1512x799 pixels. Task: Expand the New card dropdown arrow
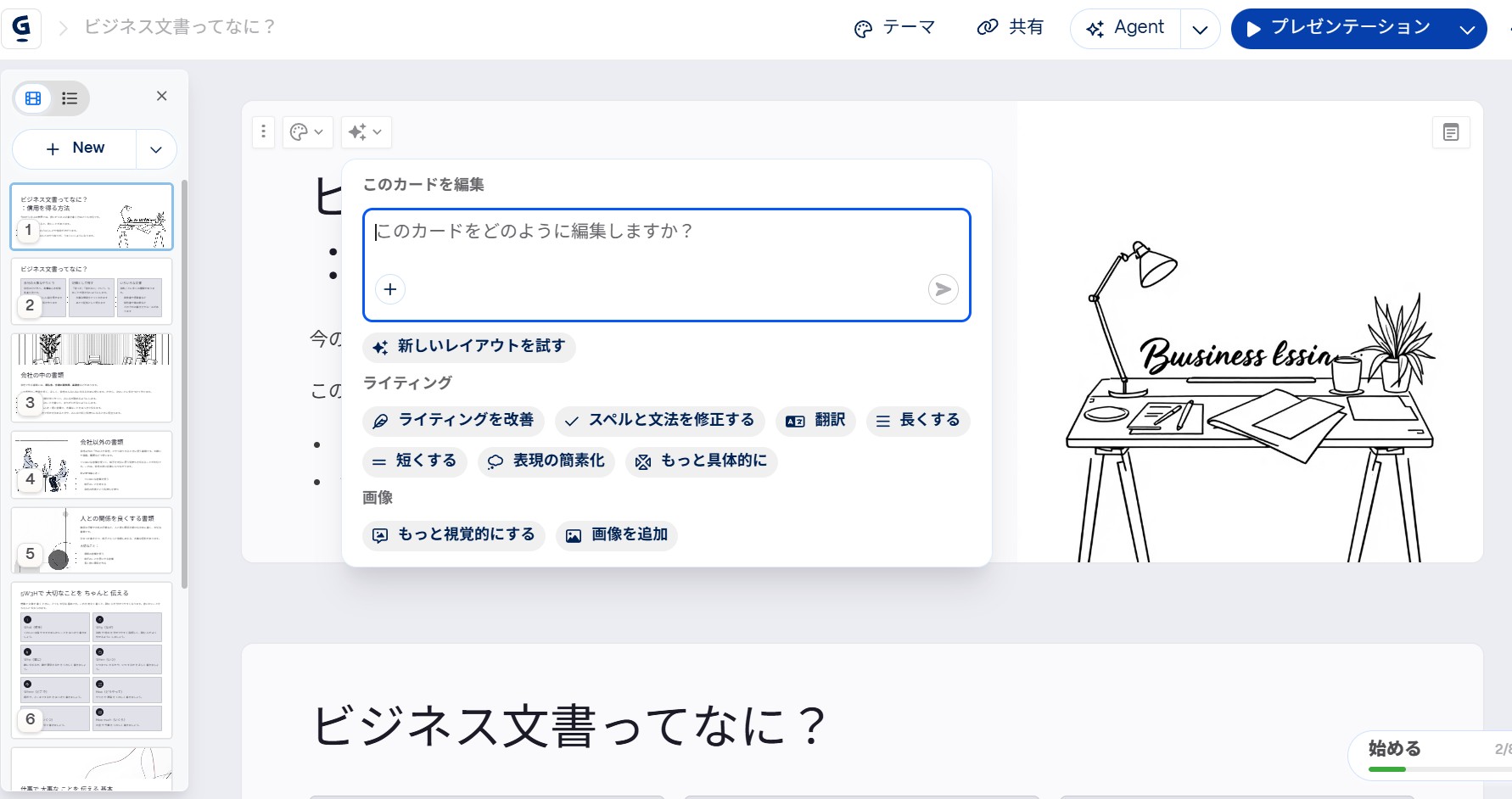(156, 149)
